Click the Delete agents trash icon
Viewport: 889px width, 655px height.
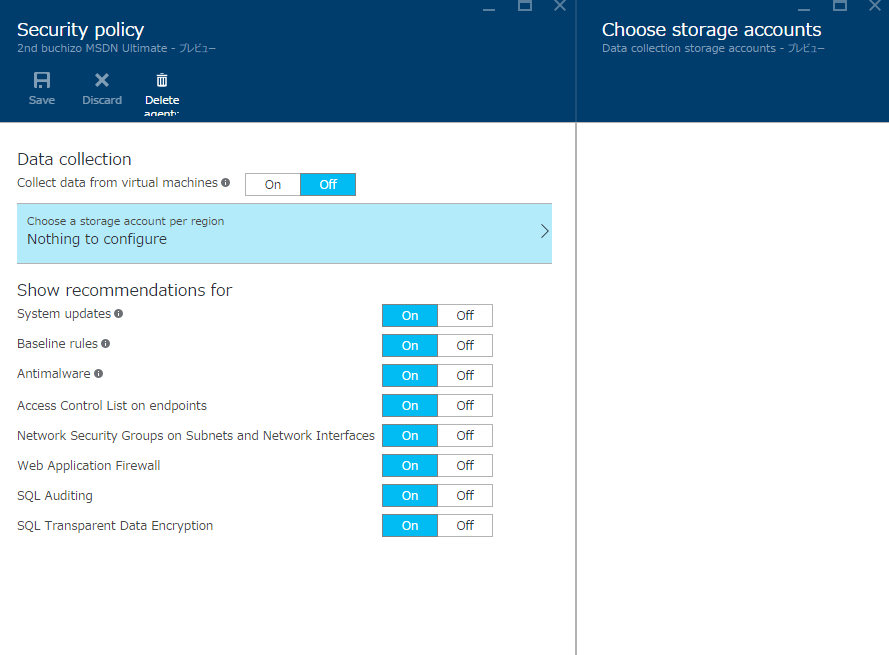click(x=162, y=80)
